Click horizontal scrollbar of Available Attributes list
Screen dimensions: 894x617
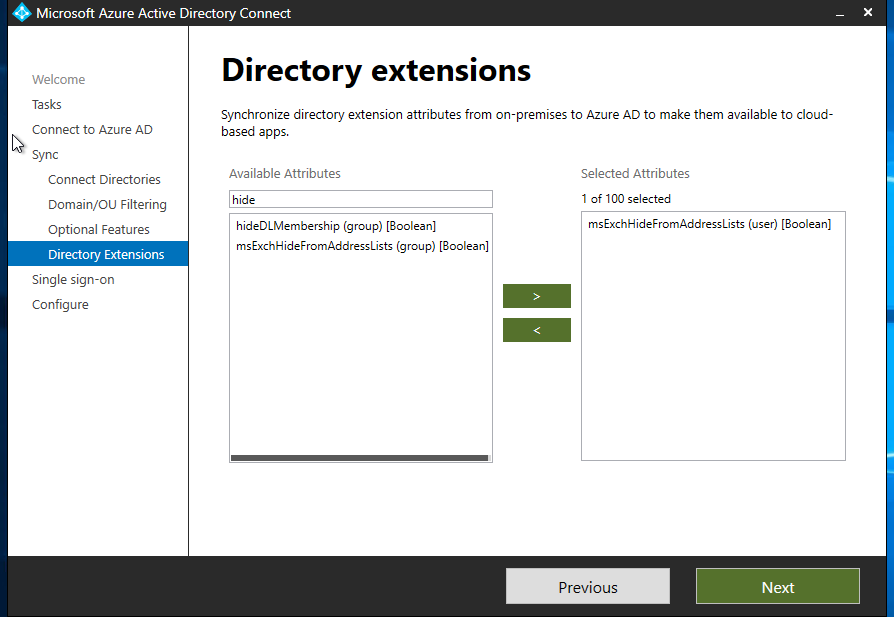360,458
